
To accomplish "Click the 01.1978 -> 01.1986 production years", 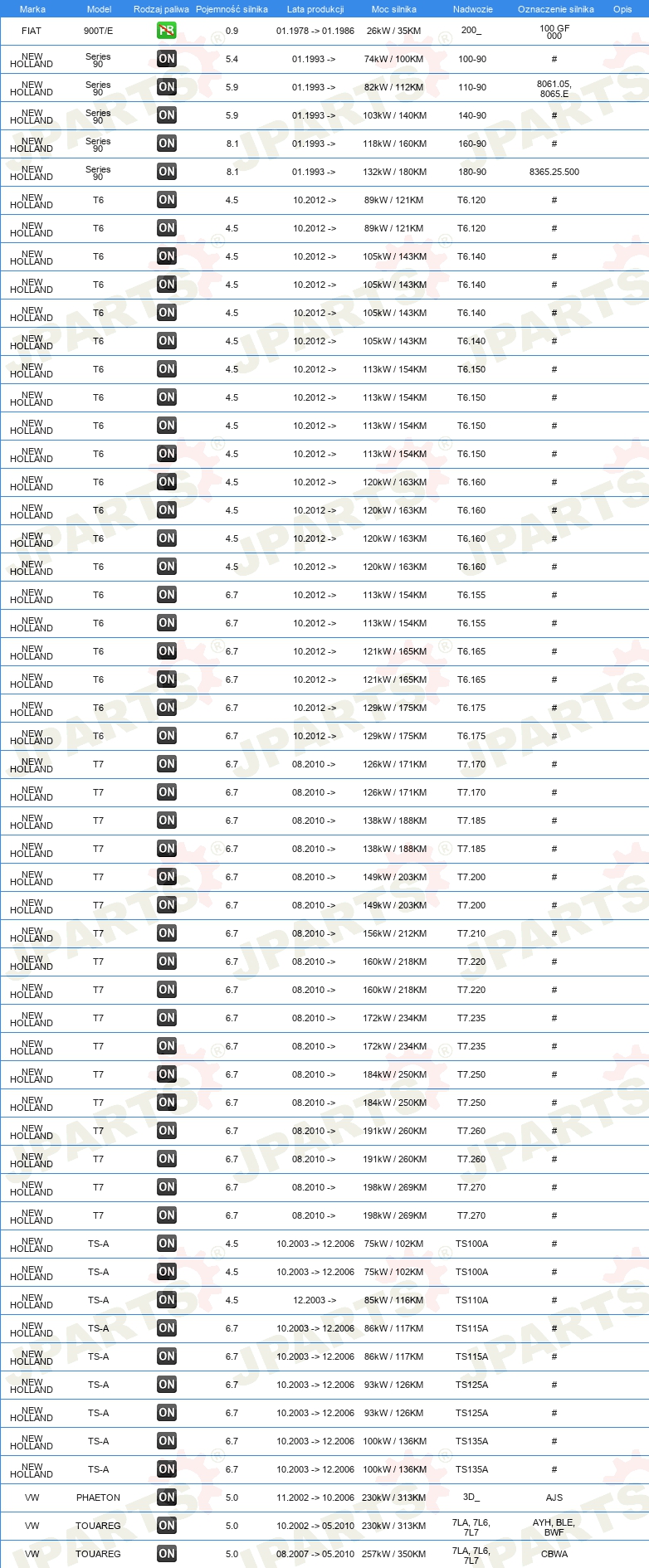I will (315, 31).
